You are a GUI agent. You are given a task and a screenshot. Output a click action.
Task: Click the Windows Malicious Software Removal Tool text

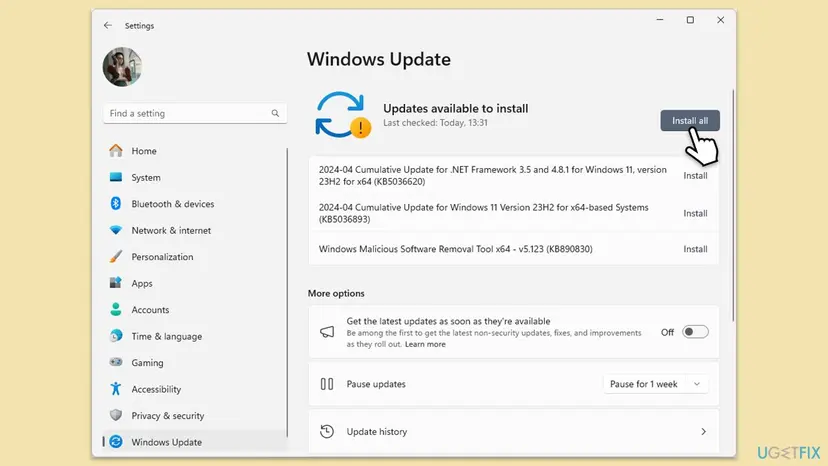point(455,249)
